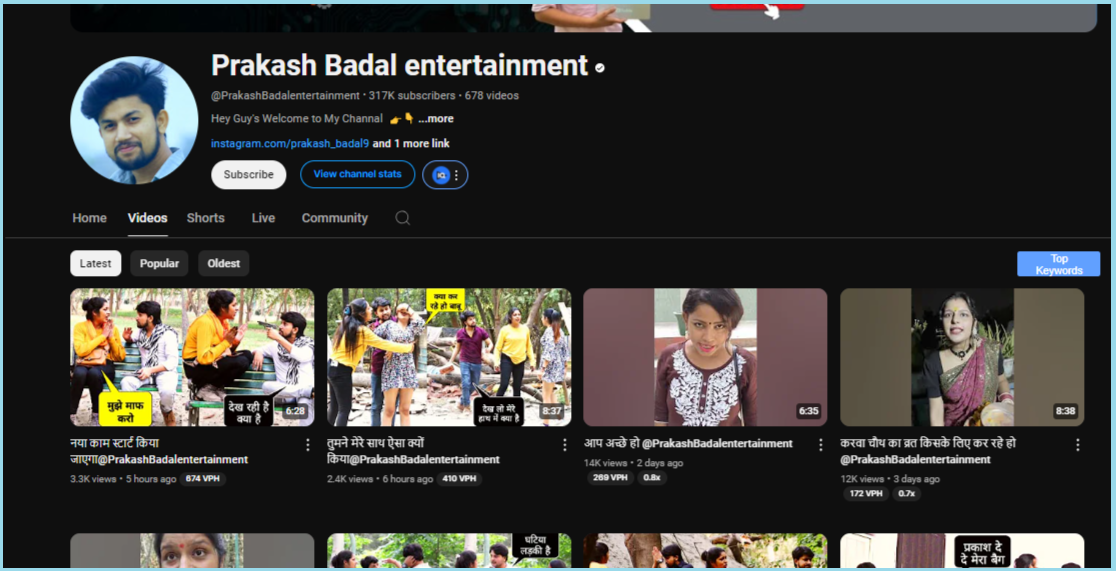Click the 269 VPH badge
This screenshot has height=571, width=1116.
[x=610, y=478]
